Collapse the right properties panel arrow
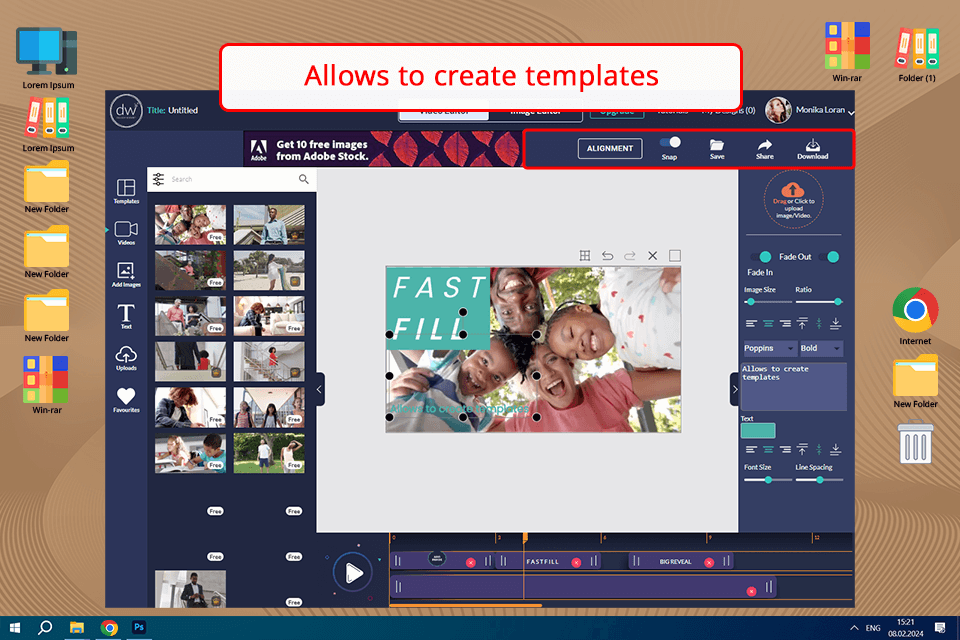The height and width of the screenshot is (640, 960). 735,389
